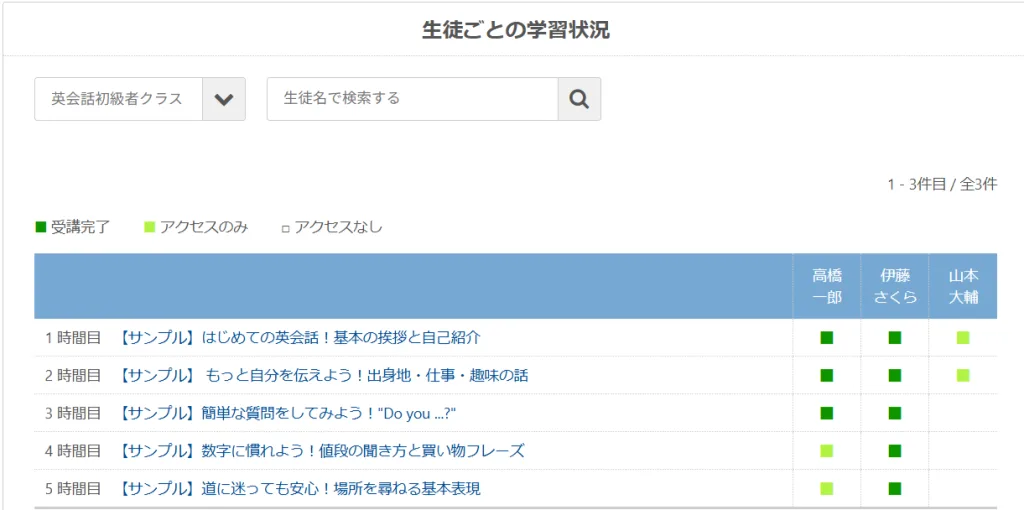The height and width of the screenshot is (510, 1024).
Task: Click the magnifying glass search icon
Action: click(x=579, y=99)
